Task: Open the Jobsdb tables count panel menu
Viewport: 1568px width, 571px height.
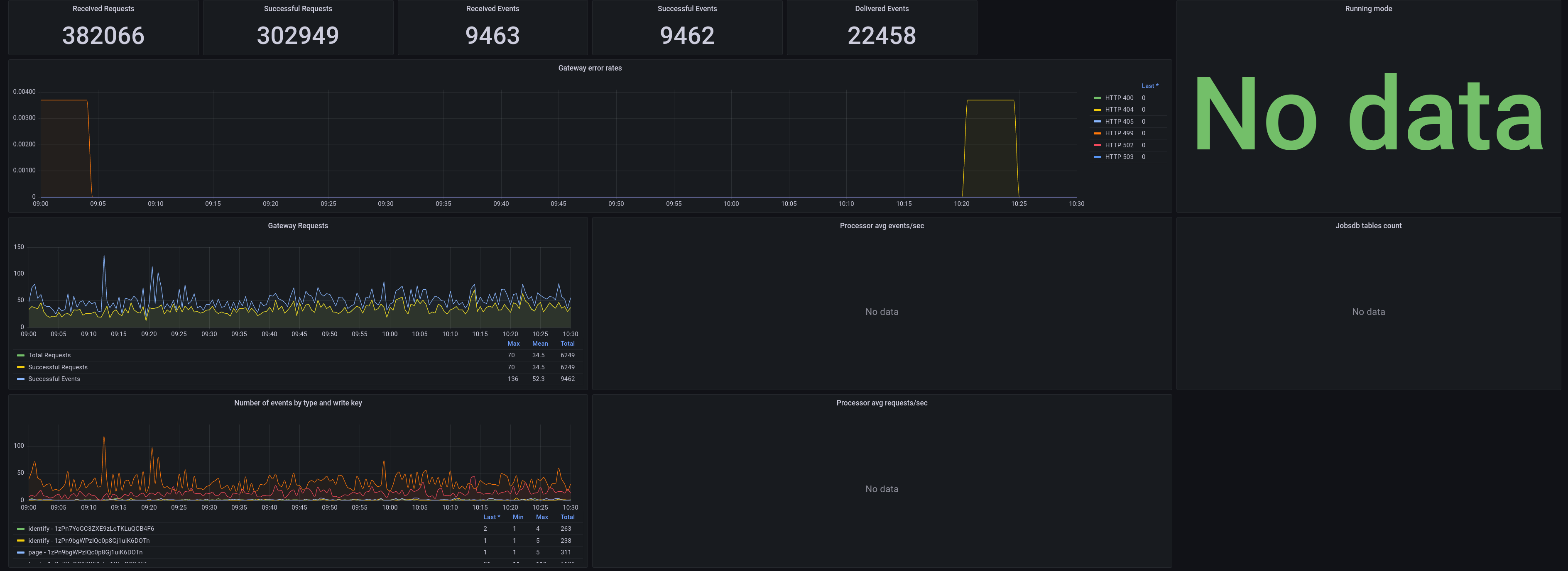Action: point(1368,226)
